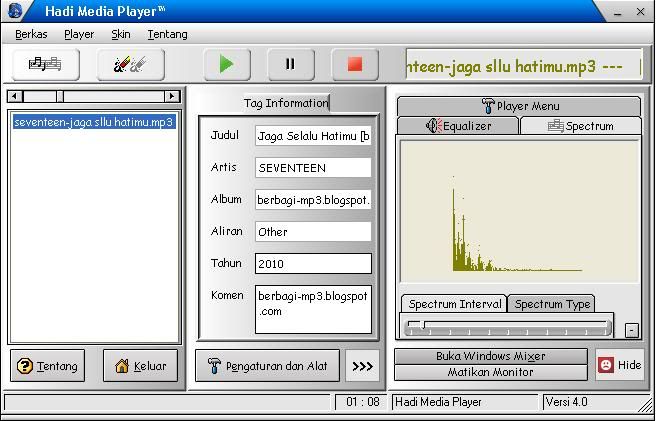The height and width of the screenshot is (421, 656).
Task: Select the Spectrum Interval tab
Action: click(x=454, y=304)
